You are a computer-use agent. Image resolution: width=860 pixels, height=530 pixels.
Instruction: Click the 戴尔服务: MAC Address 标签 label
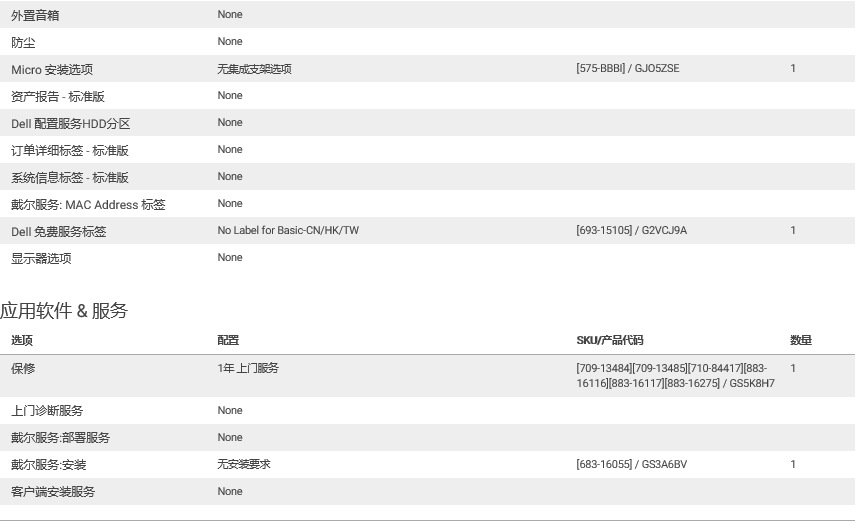(88, 205)
